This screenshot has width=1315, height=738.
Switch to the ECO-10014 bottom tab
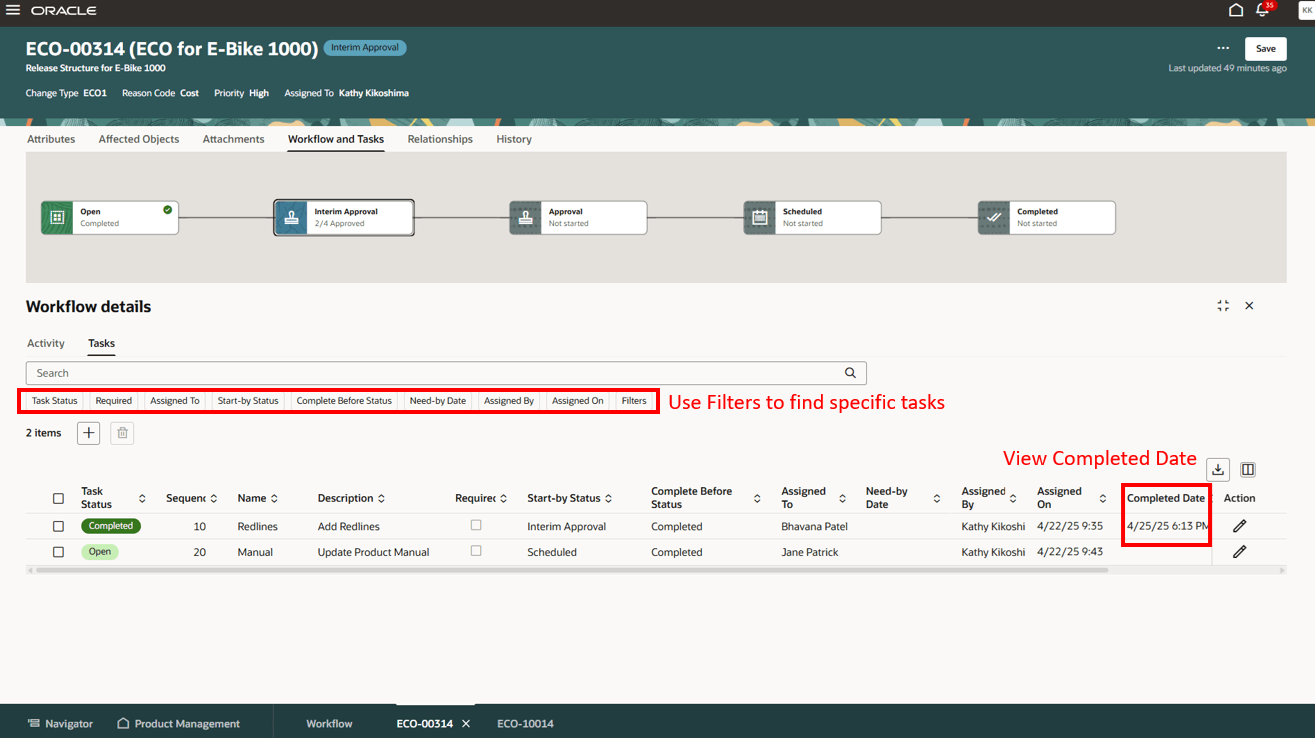point(525,724)
